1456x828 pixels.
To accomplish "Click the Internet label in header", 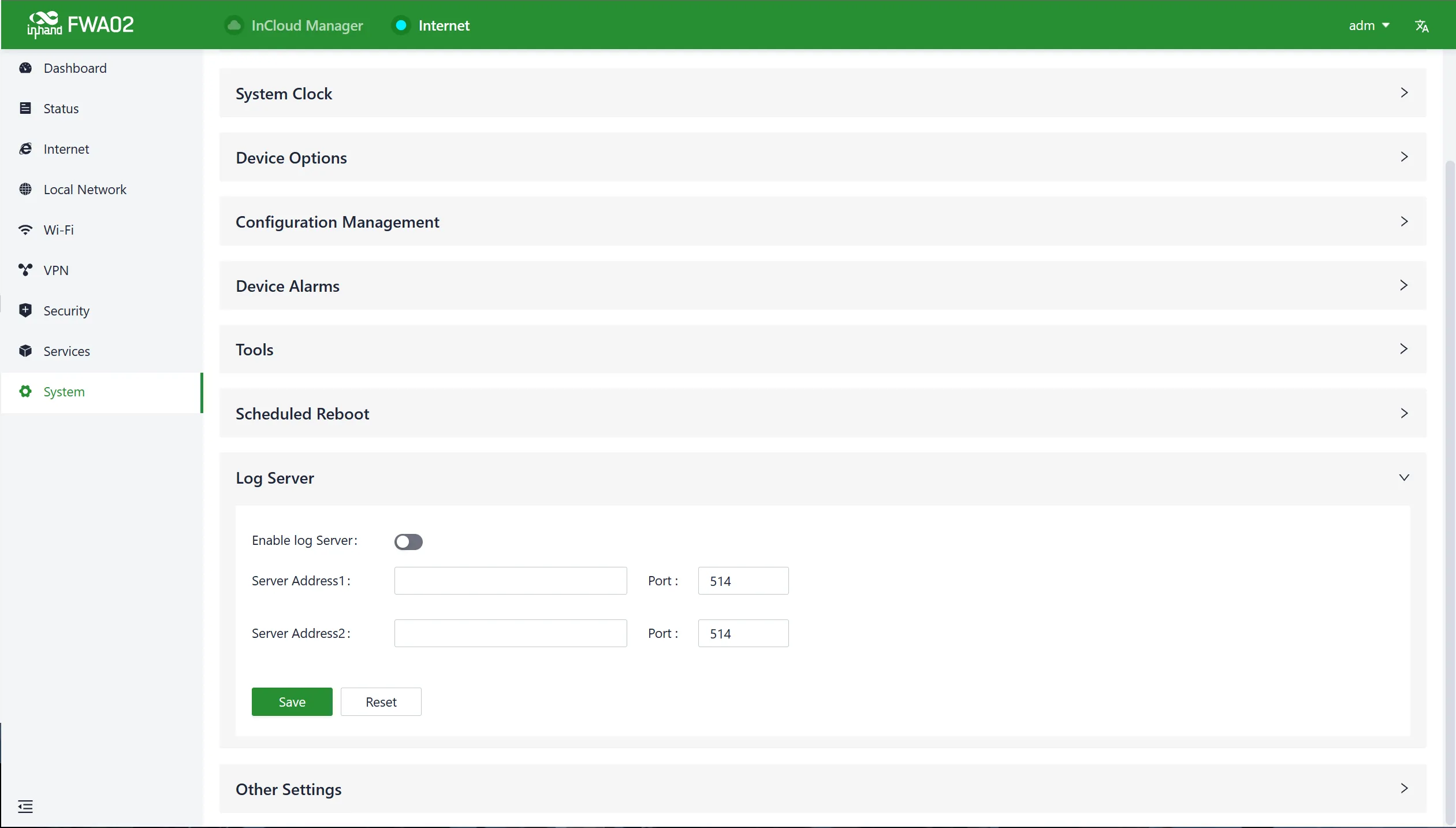I will [x=444, y=25].
